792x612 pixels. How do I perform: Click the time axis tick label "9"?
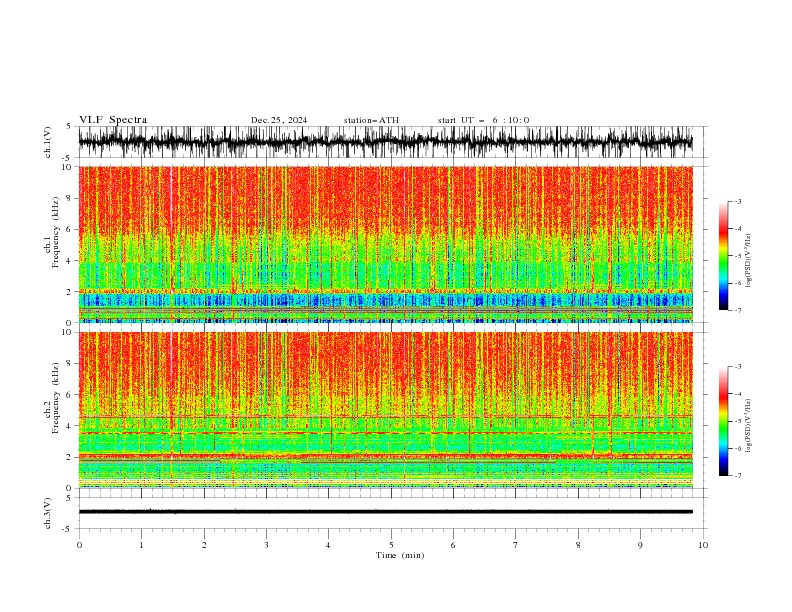tap(640, 545)
